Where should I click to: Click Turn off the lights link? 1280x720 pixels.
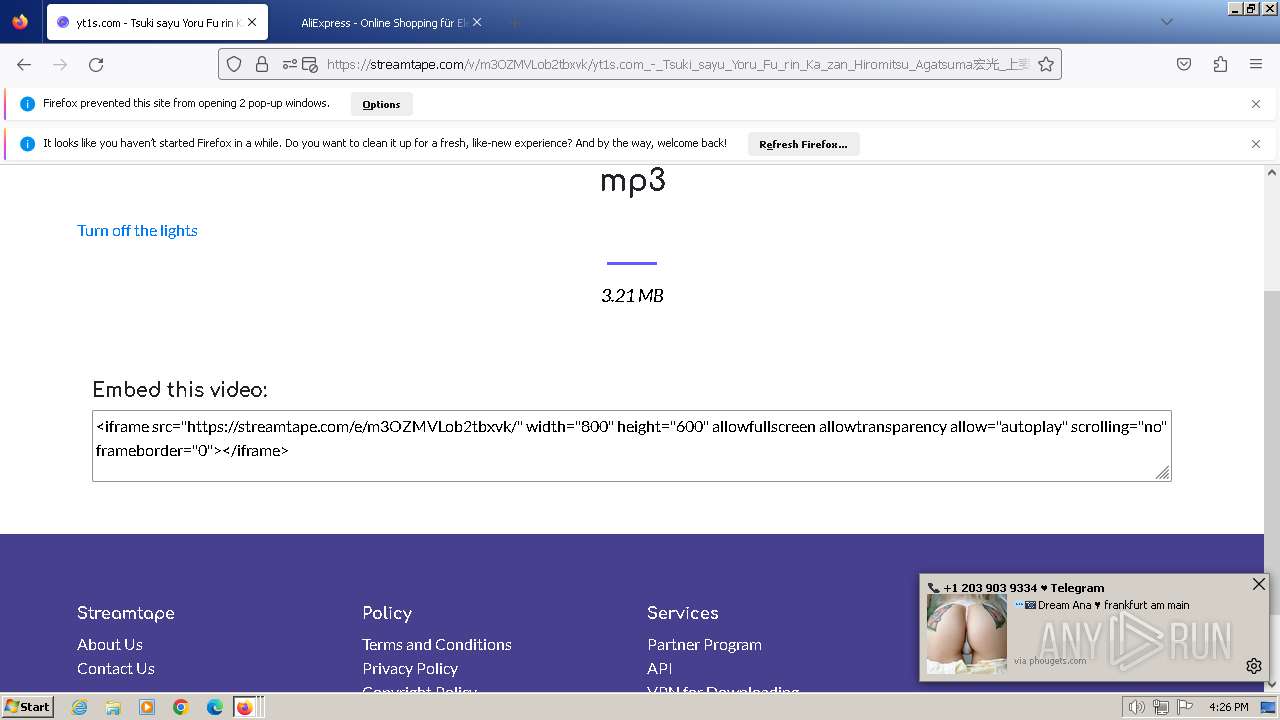coord(137,230)
